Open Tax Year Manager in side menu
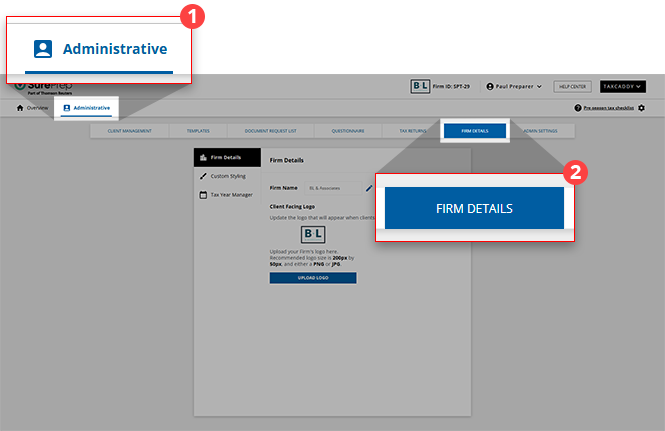This screenshot has height=431, width=665. tap(227, 195)
